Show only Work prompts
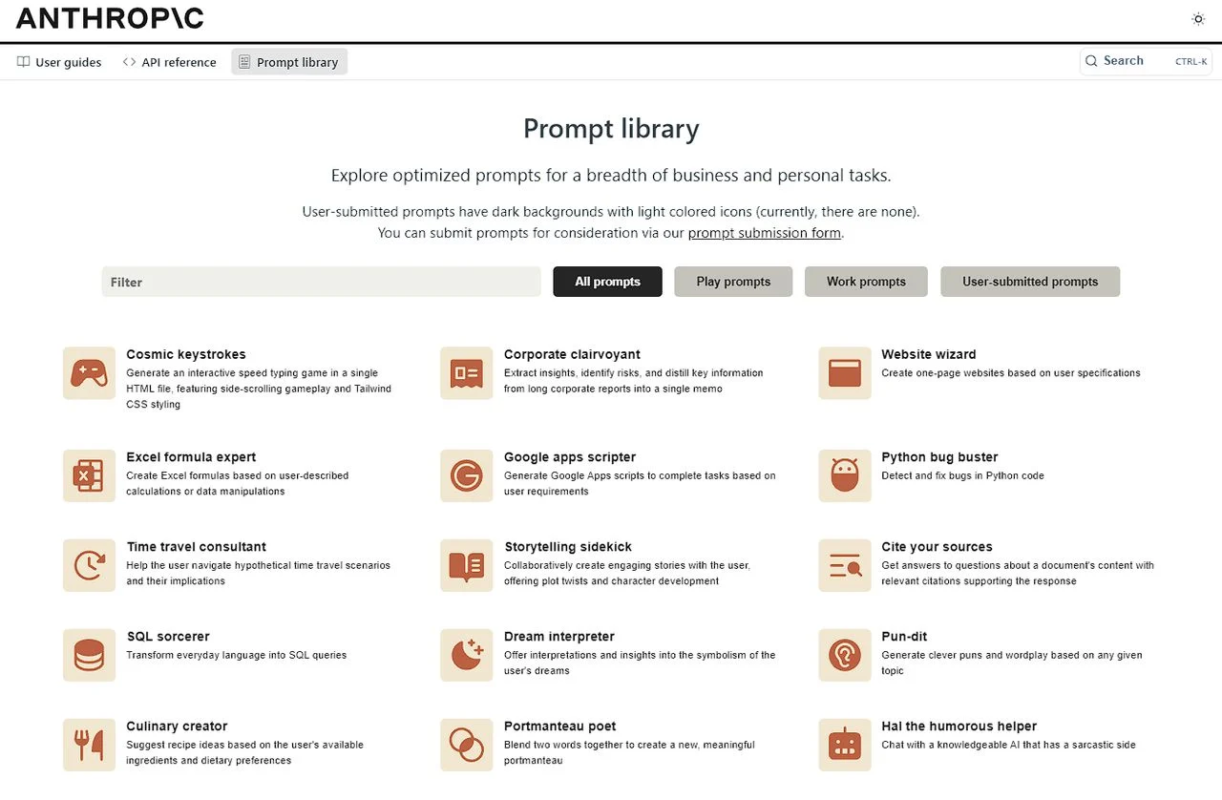 (866, 282)
